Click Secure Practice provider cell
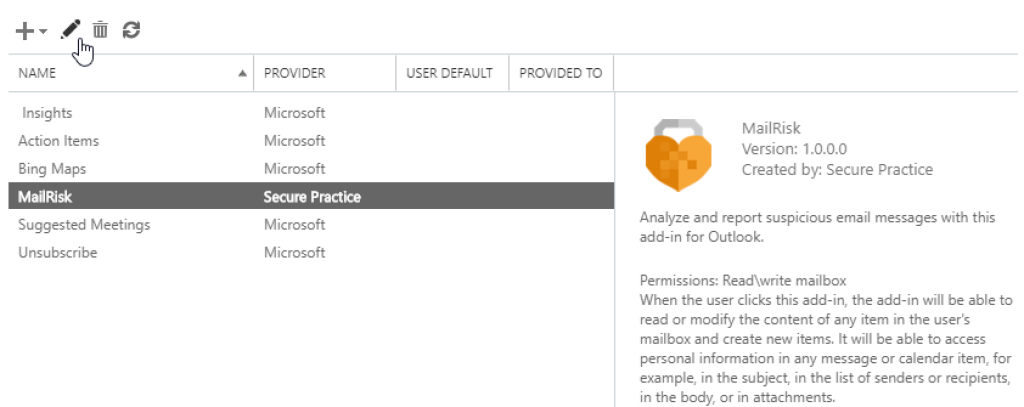The width and height of the screenshot is (1024, 407). [x=312, y=197]
